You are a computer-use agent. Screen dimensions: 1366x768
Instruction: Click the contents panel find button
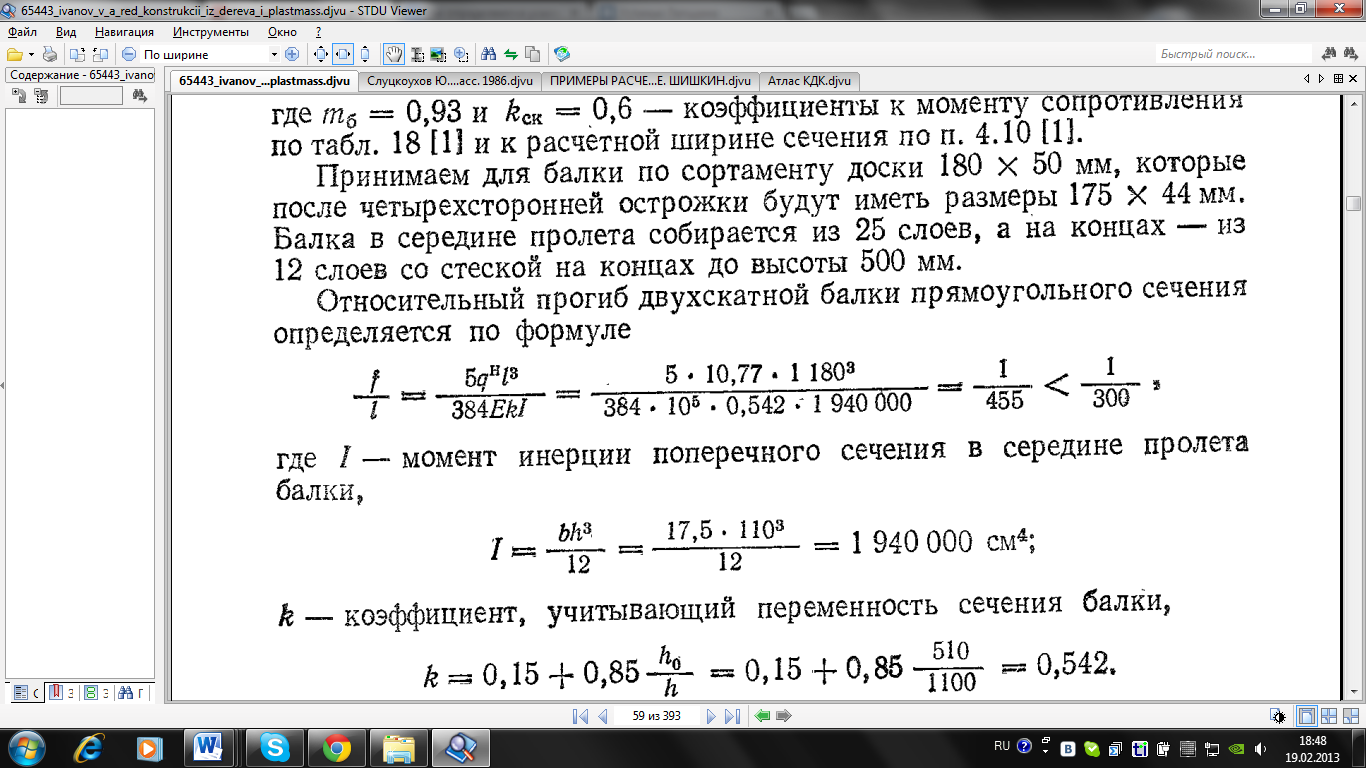pos(140,96)
